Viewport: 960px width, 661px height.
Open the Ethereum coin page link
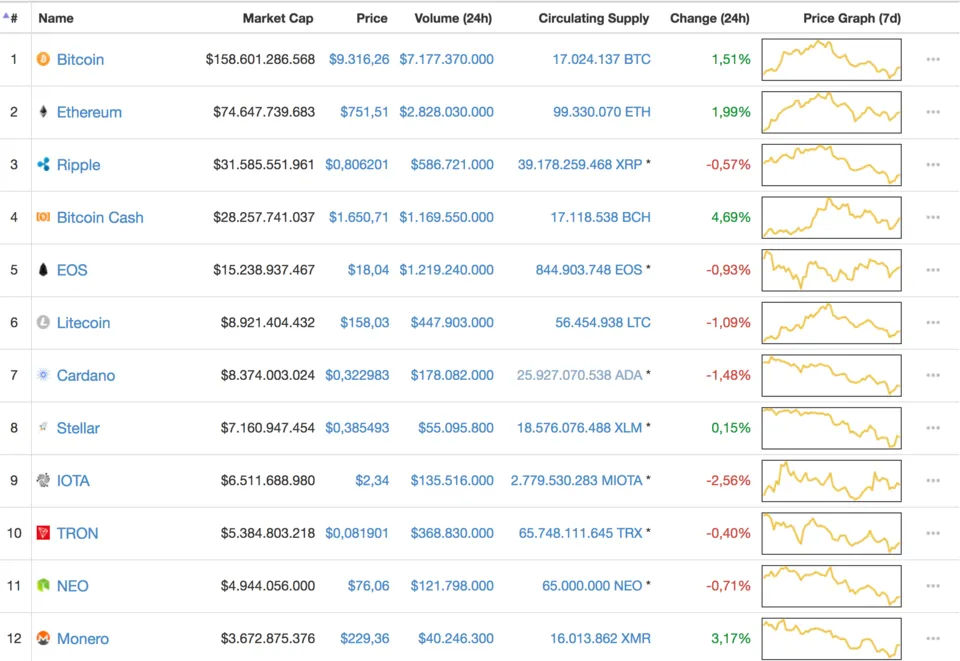(x=89, y=112)
